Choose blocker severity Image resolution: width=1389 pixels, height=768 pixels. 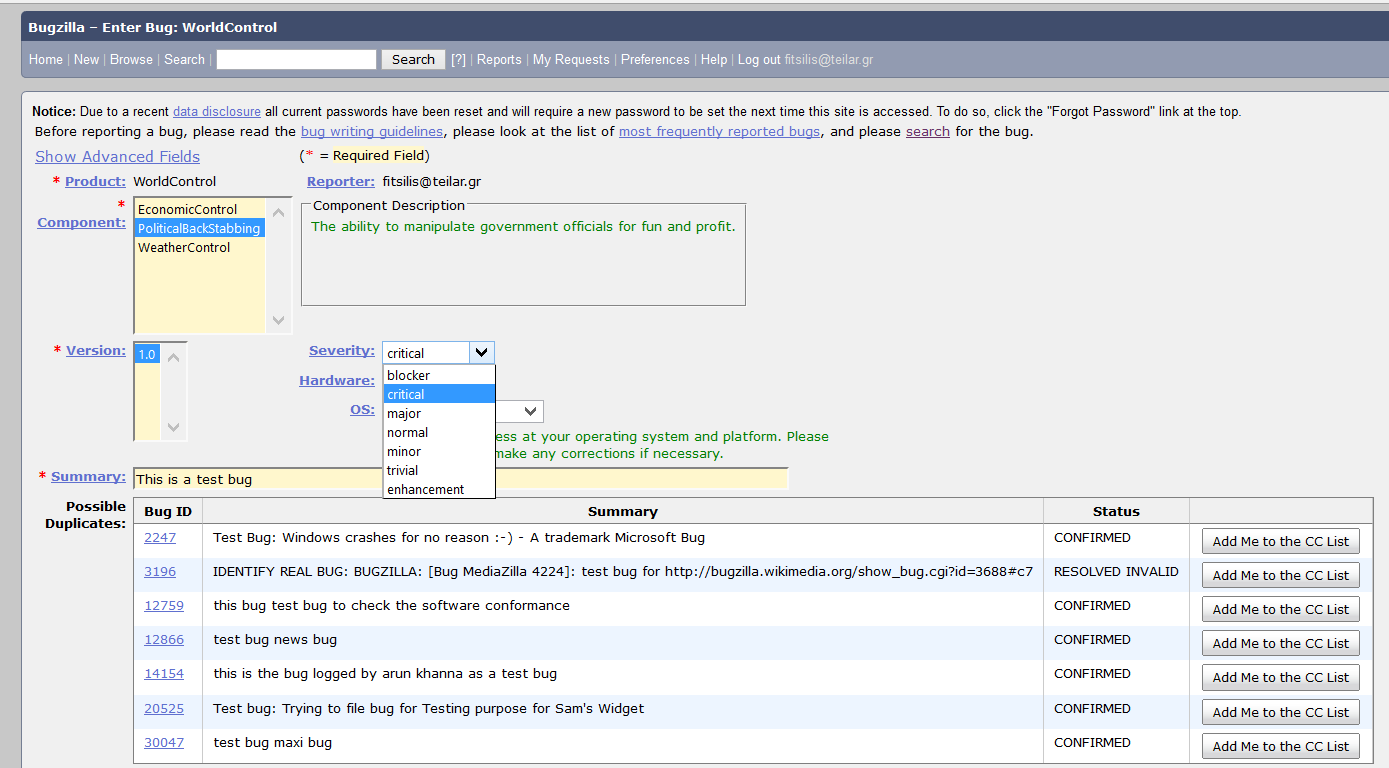[x=439, y=376]
